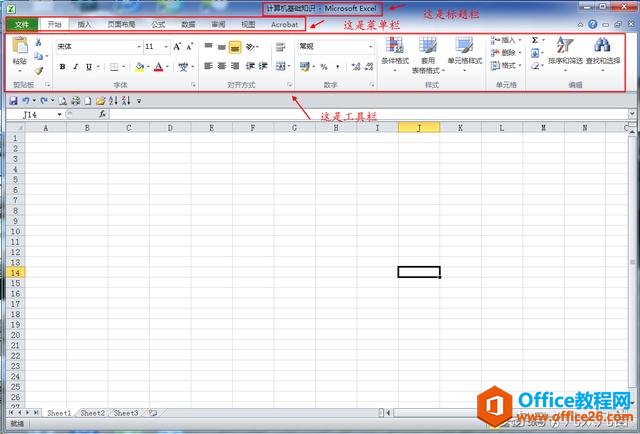640x434 pixels.
Task: Click the AutoSum sigma icon
Action: click(x=535, y=41)
